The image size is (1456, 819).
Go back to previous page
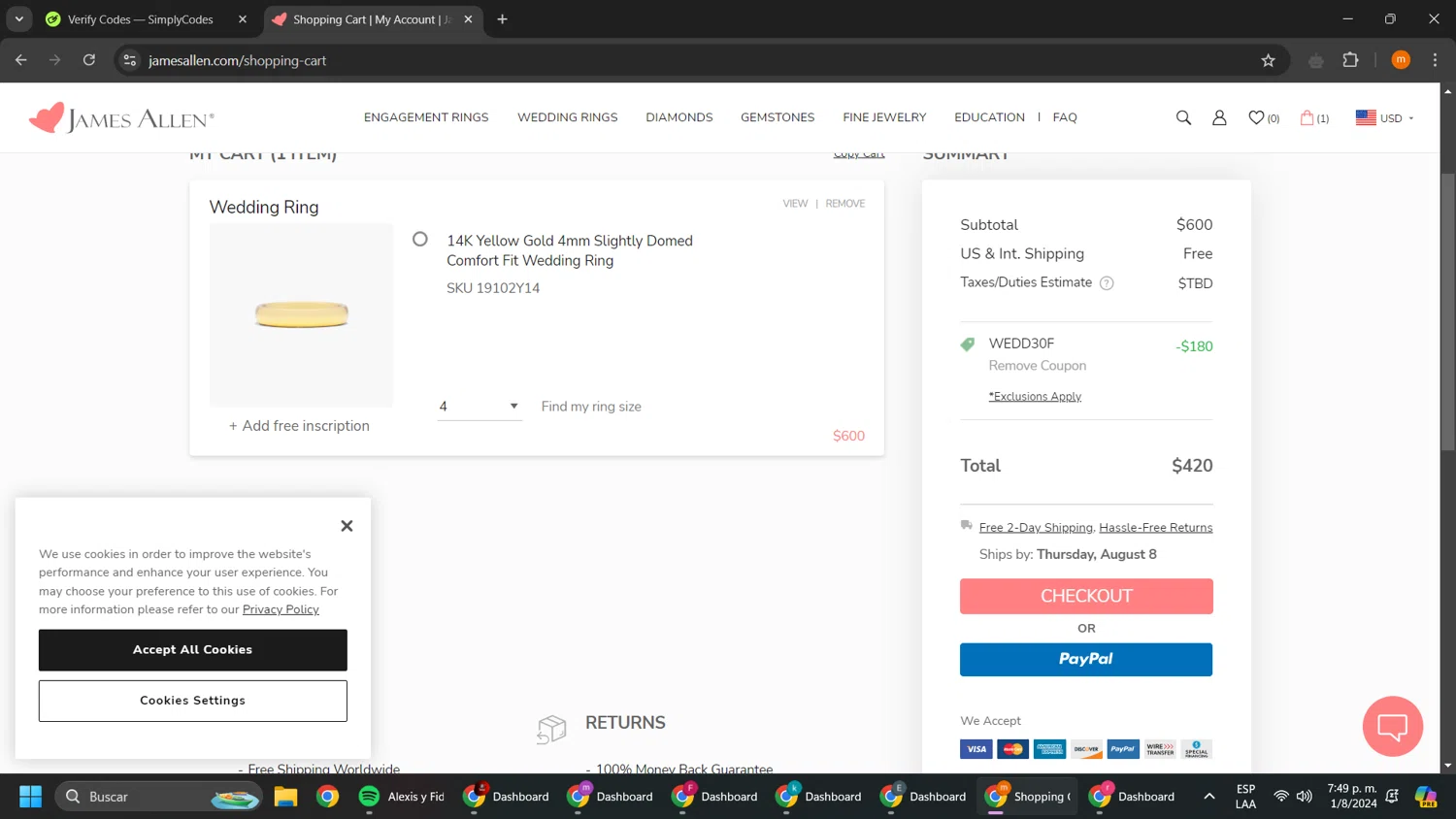coord(21,60)
